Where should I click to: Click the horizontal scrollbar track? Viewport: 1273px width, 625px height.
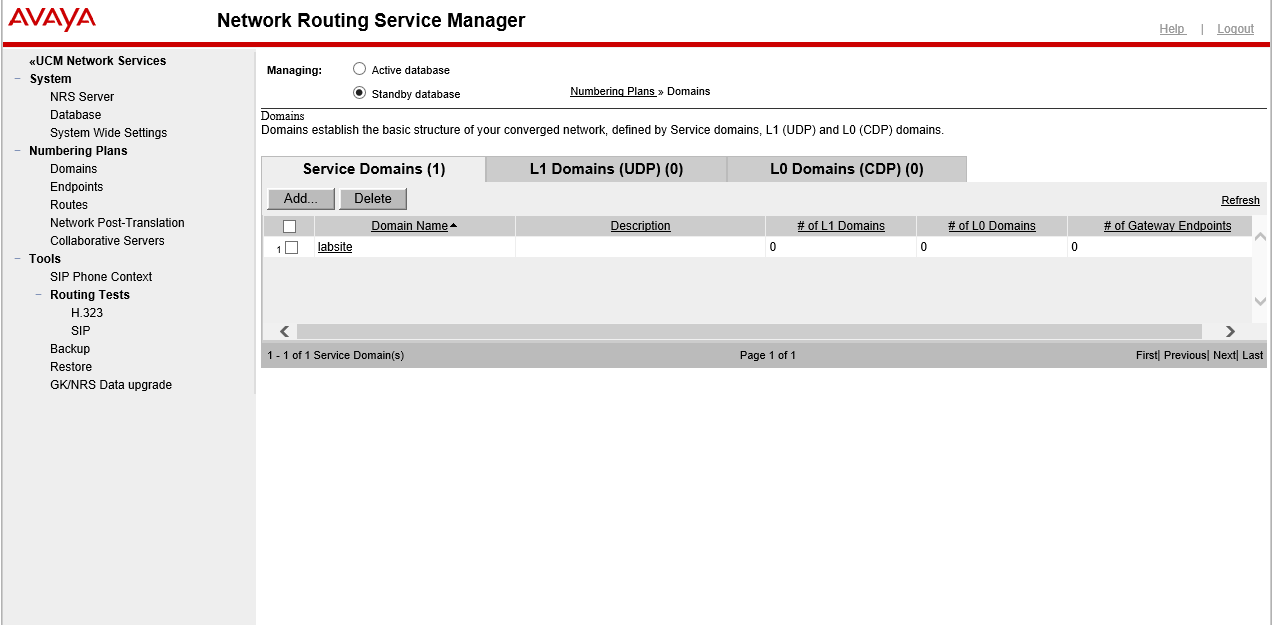point(749,332)
